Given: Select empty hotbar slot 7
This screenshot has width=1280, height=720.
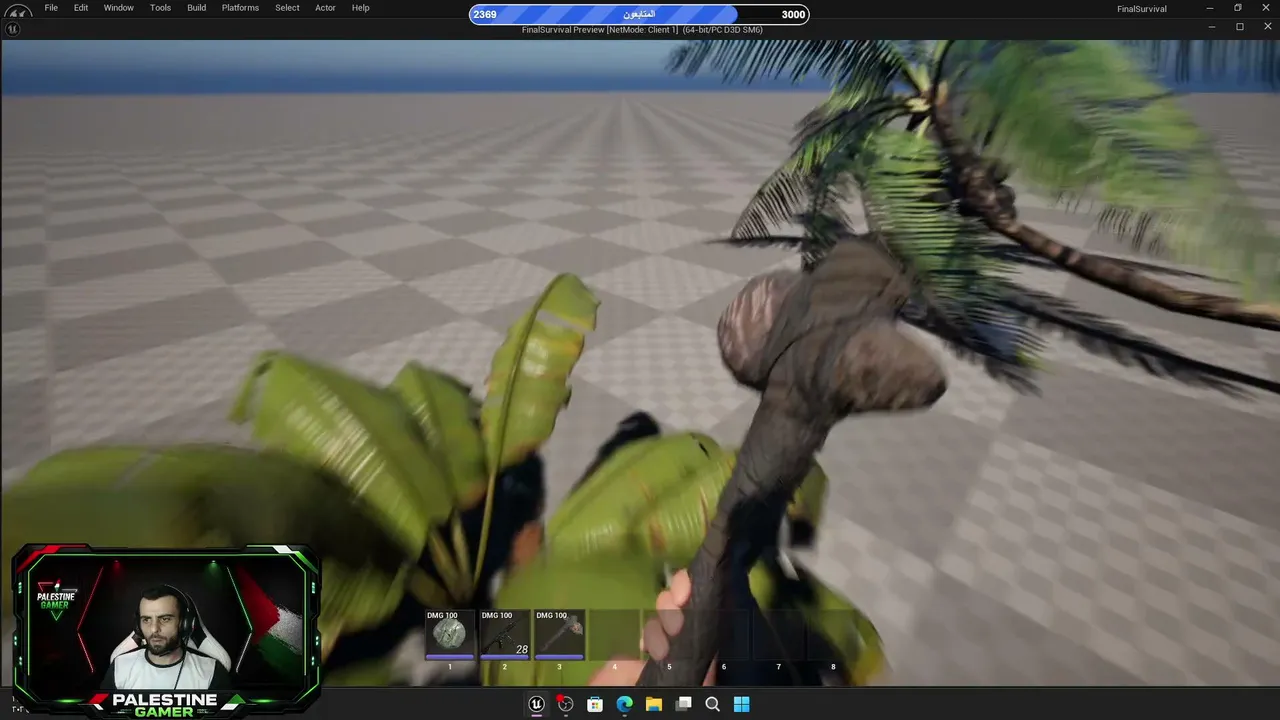Looking at the screenshot, I should [778, 634].
